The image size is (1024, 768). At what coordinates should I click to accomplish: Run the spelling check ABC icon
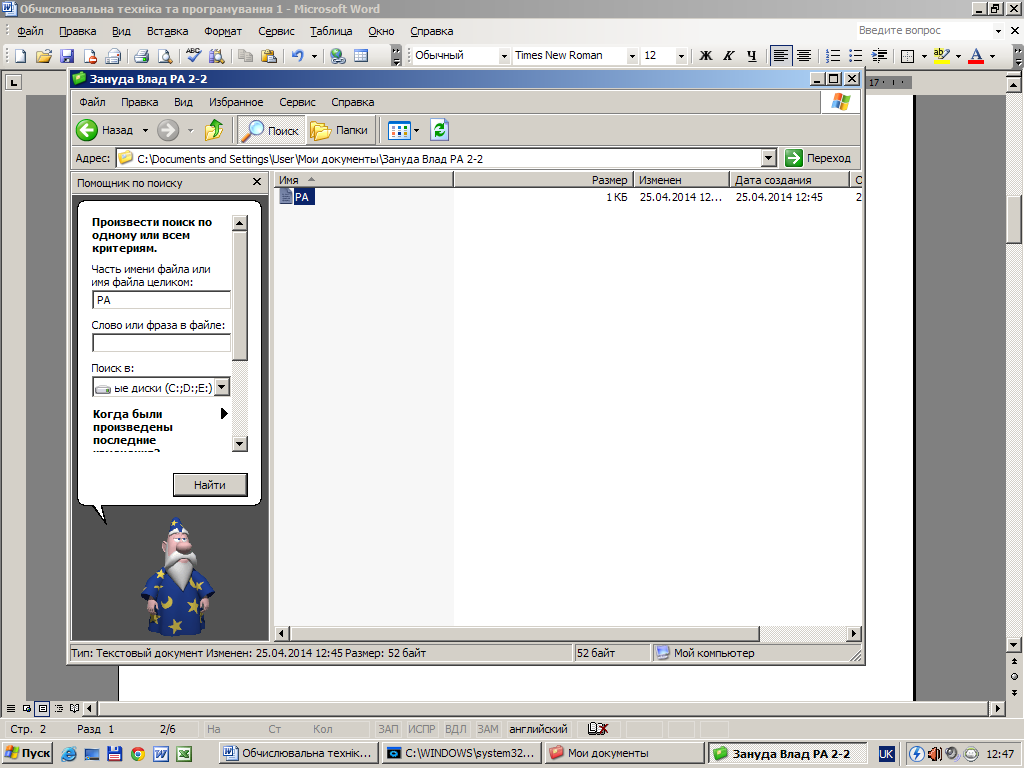[193, 56]
